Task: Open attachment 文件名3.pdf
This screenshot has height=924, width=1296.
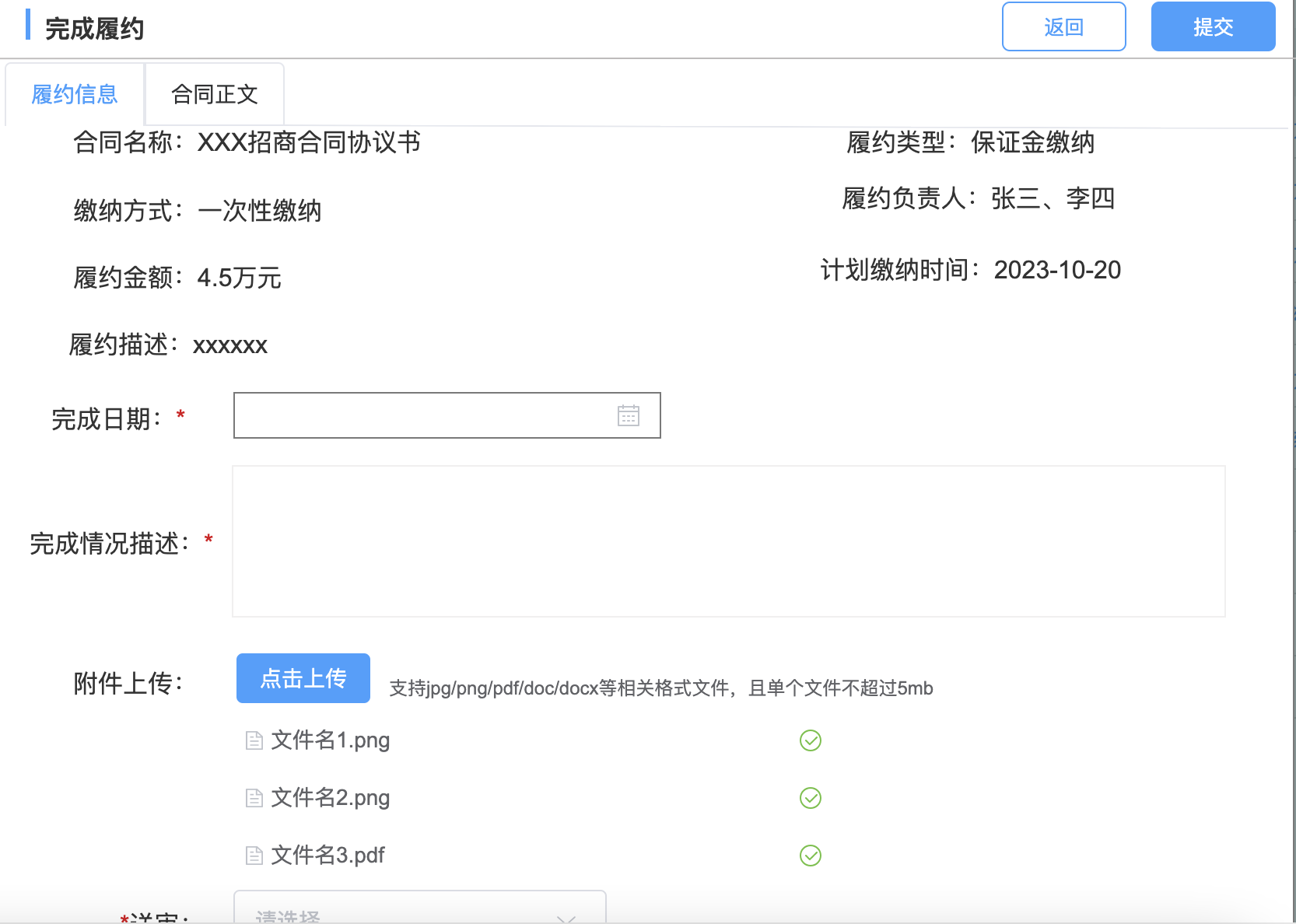Action: coord(328,856)
